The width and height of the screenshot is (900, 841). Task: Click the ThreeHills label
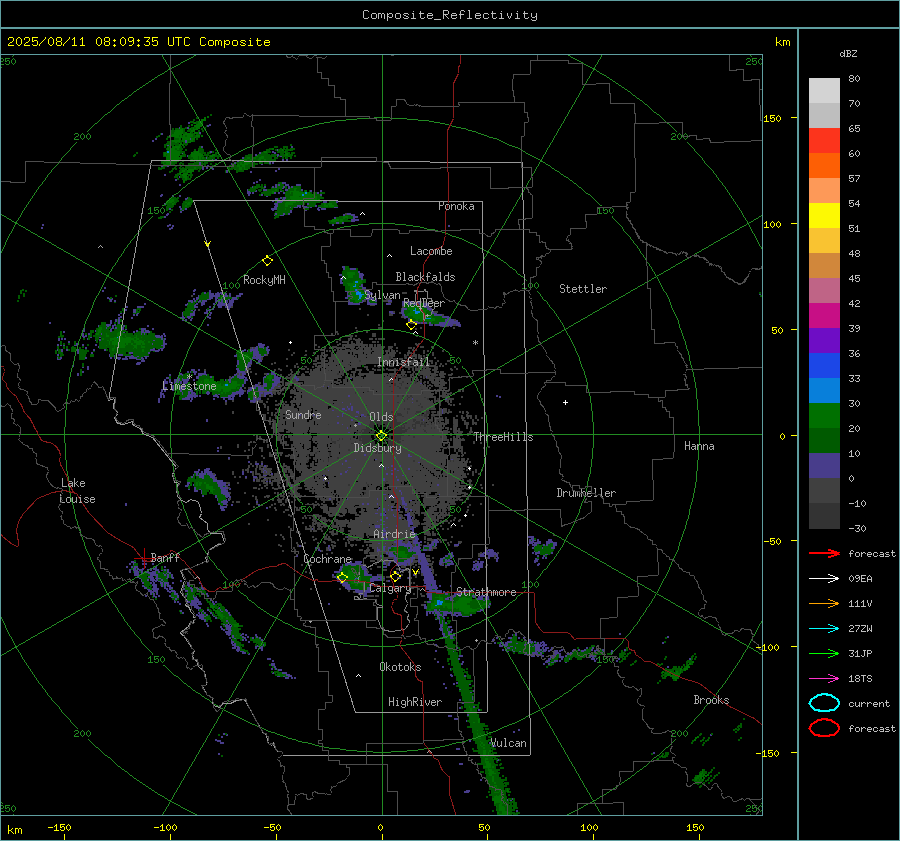(x=503, y=437)
